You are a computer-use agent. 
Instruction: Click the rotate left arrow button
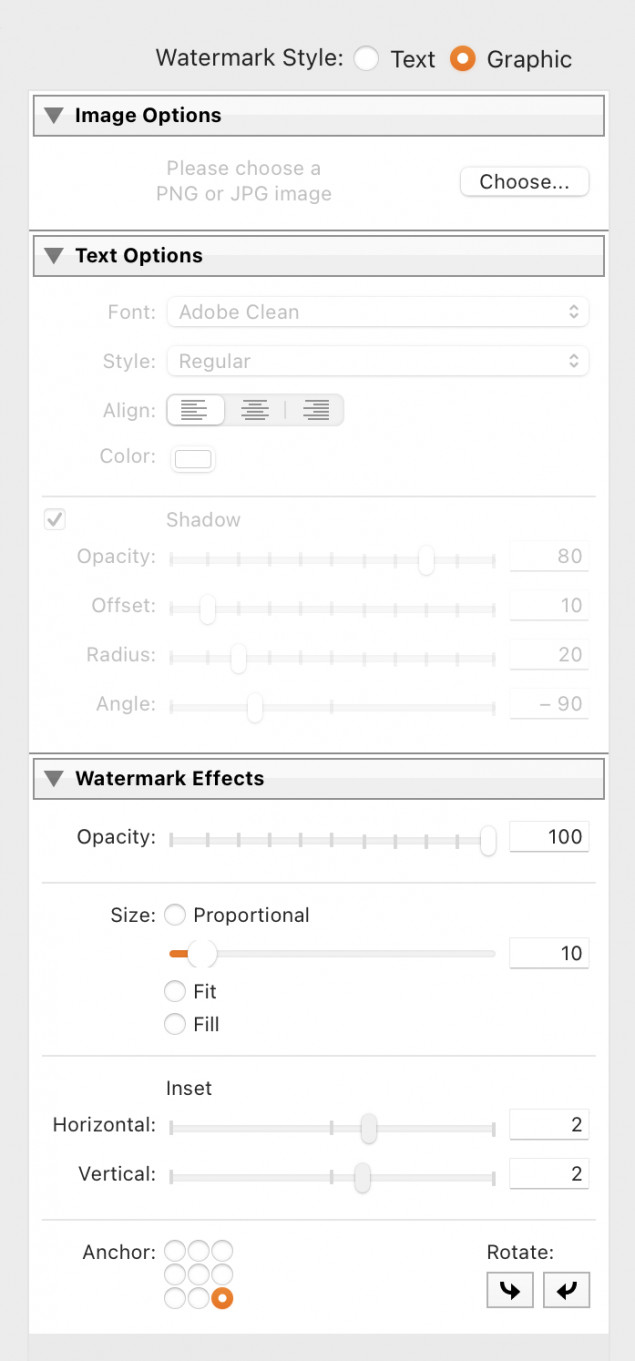pos(510,1290)
